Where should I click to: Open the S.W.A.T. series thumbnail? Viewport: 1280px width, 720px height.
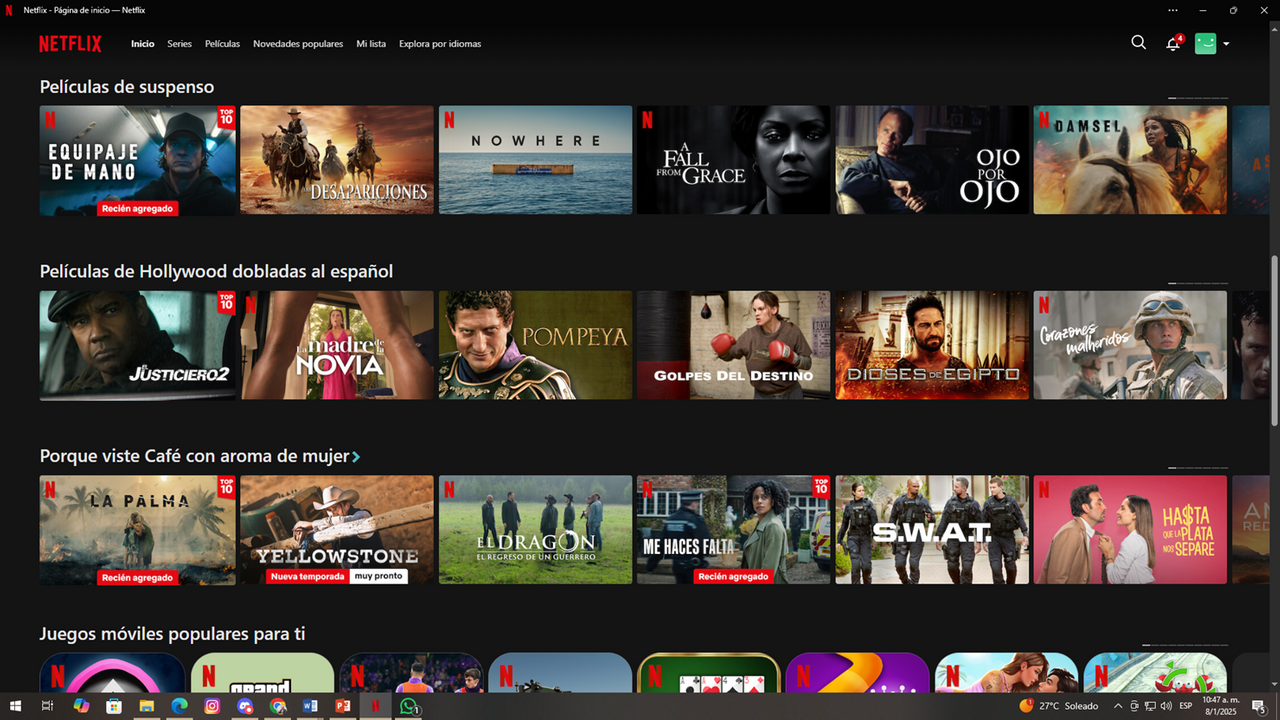pos(932,530)
